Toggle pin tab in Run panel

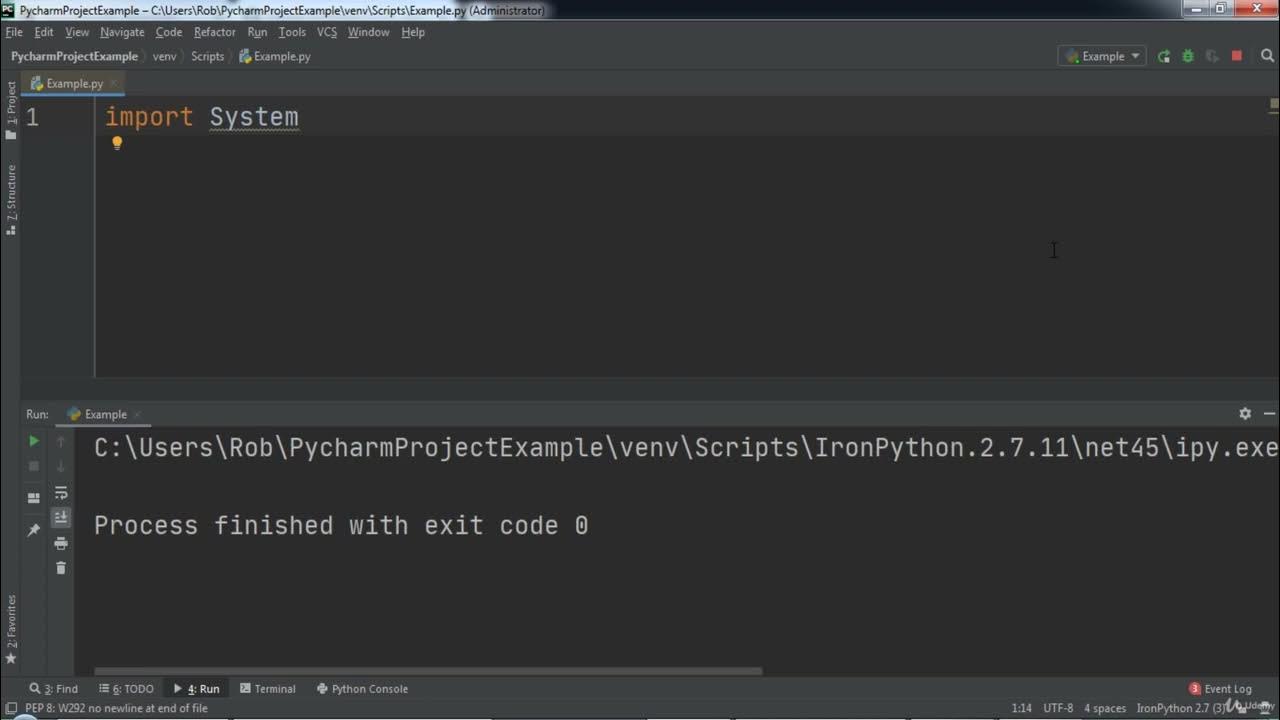pyautogui.click(x=34, y=530)
